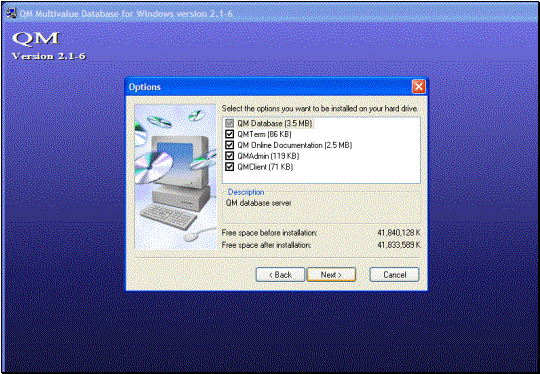The height and width of the screenshot is (374, 540).
Task: Proceed with the Next button
Action: click(331, 275)
